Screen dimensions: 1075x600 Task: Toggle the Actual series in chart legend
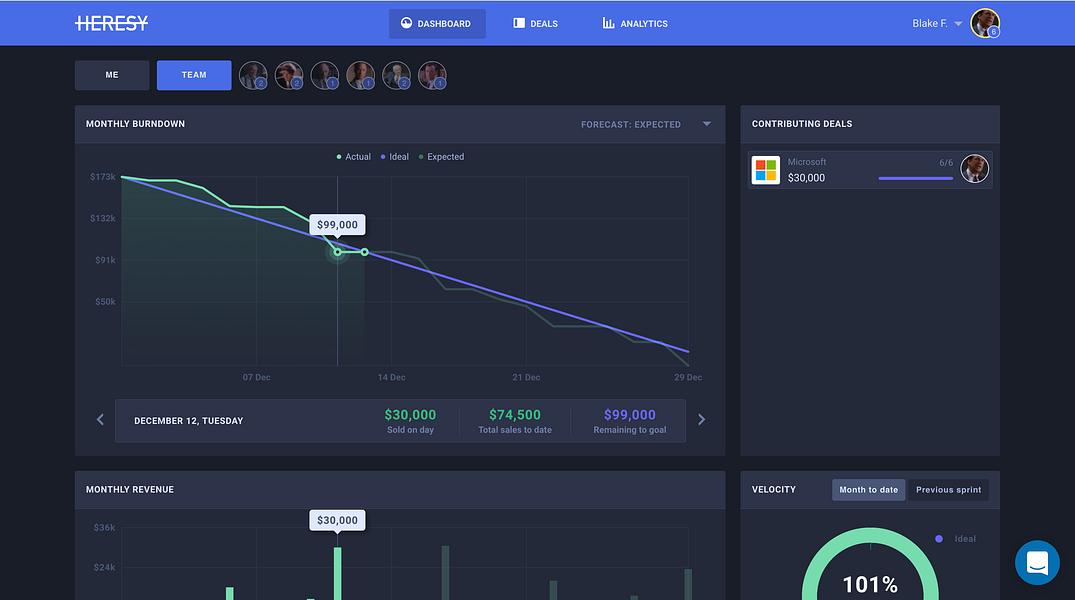tap(354, 157)
